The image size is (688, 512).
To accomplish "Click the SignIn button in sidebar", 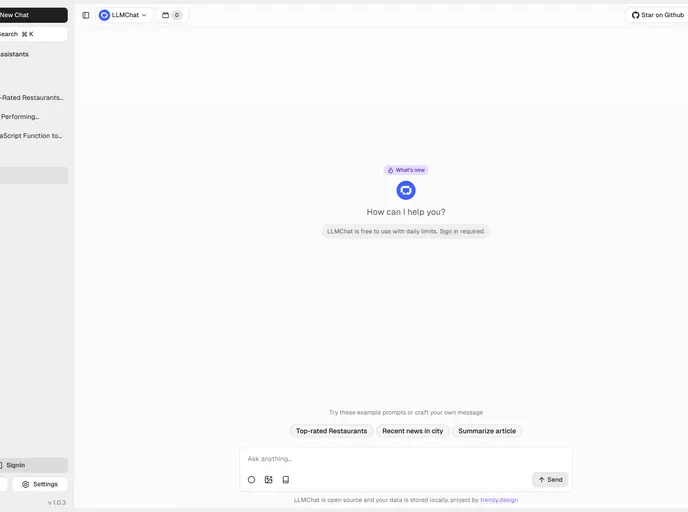I will pyautogui.click(x=33, y=465).
